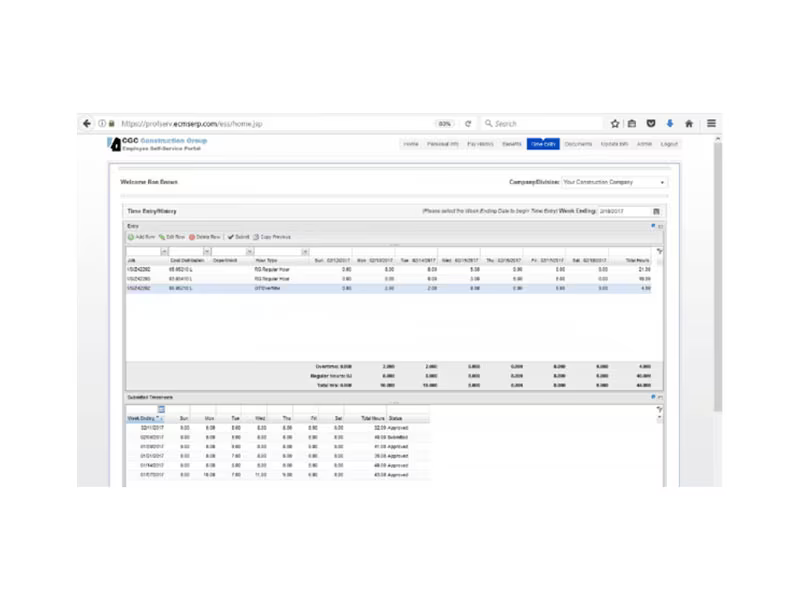The width and height of the screenshot is (800, 600).
Task: Open the Job filter dropdown arrow
Action: pyautogui.click(x=164, y=252)
